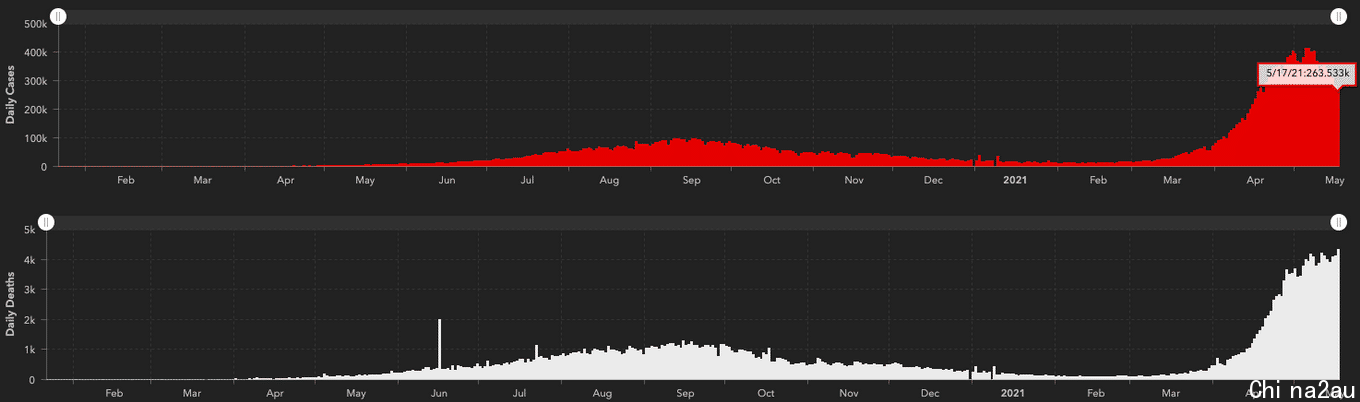Grab the right range handle above Daily Cases chart

click(x=1338, y=16)
